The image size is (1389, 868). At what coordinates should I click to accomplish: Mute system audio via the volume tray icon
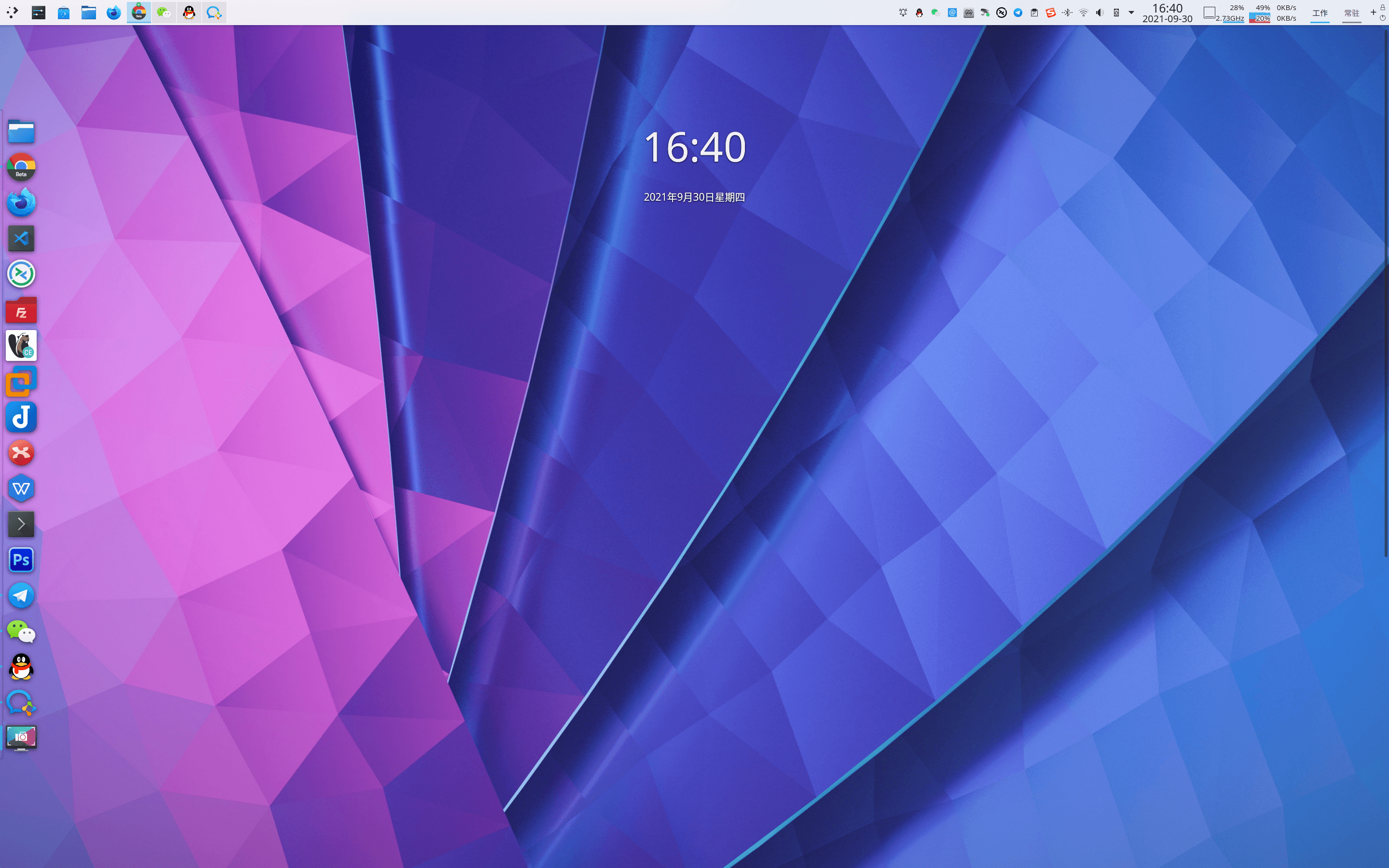[x=1099, y=12]
